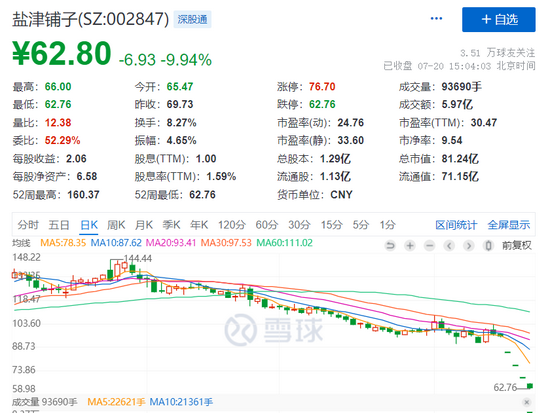
Task: Zoom in chart with plus icon
Action: tap(410, 246)
